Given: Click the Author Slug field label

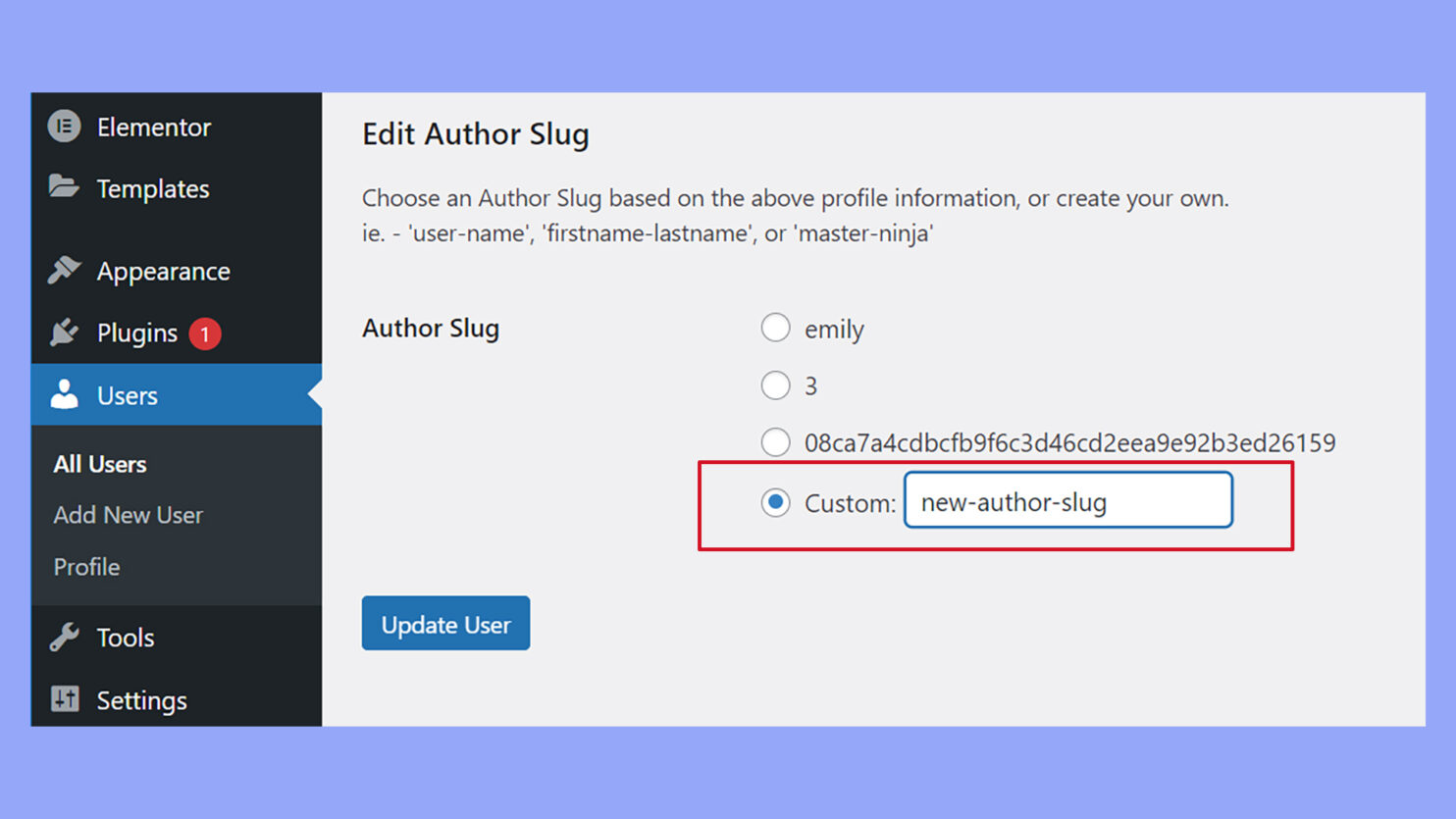Looking at the screenshot, I should pos(431,328).
